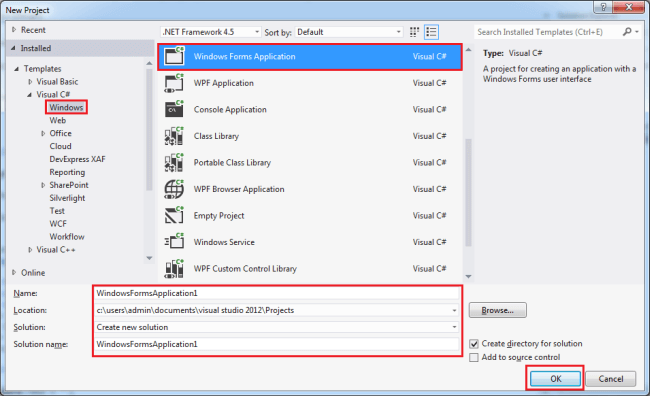Collapse the Visual C# node
The height and width of the screenshot is (396, 650).
pyautogui.click(x=29, y=95)
